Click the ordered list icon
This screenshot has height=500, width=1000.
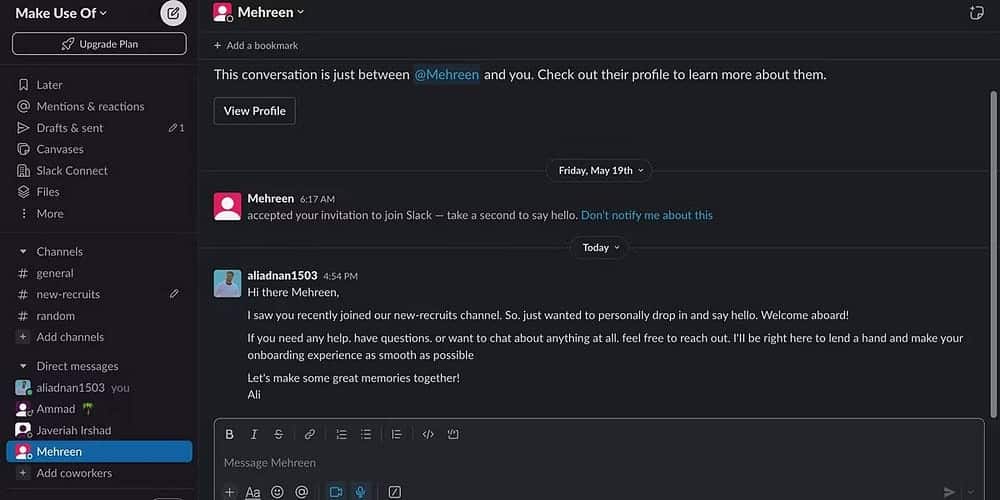point(341,434)
